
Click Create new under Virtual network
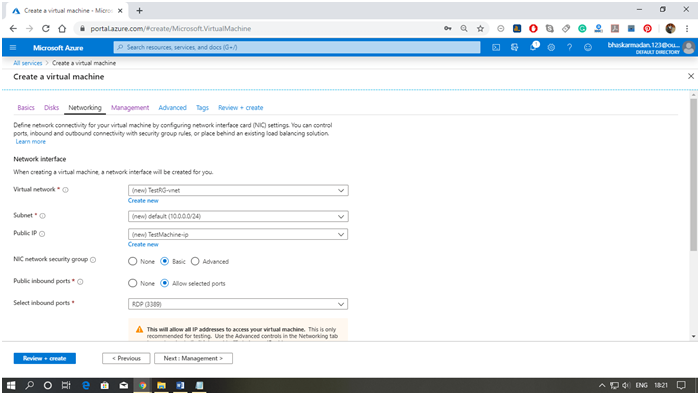point(143,201)
